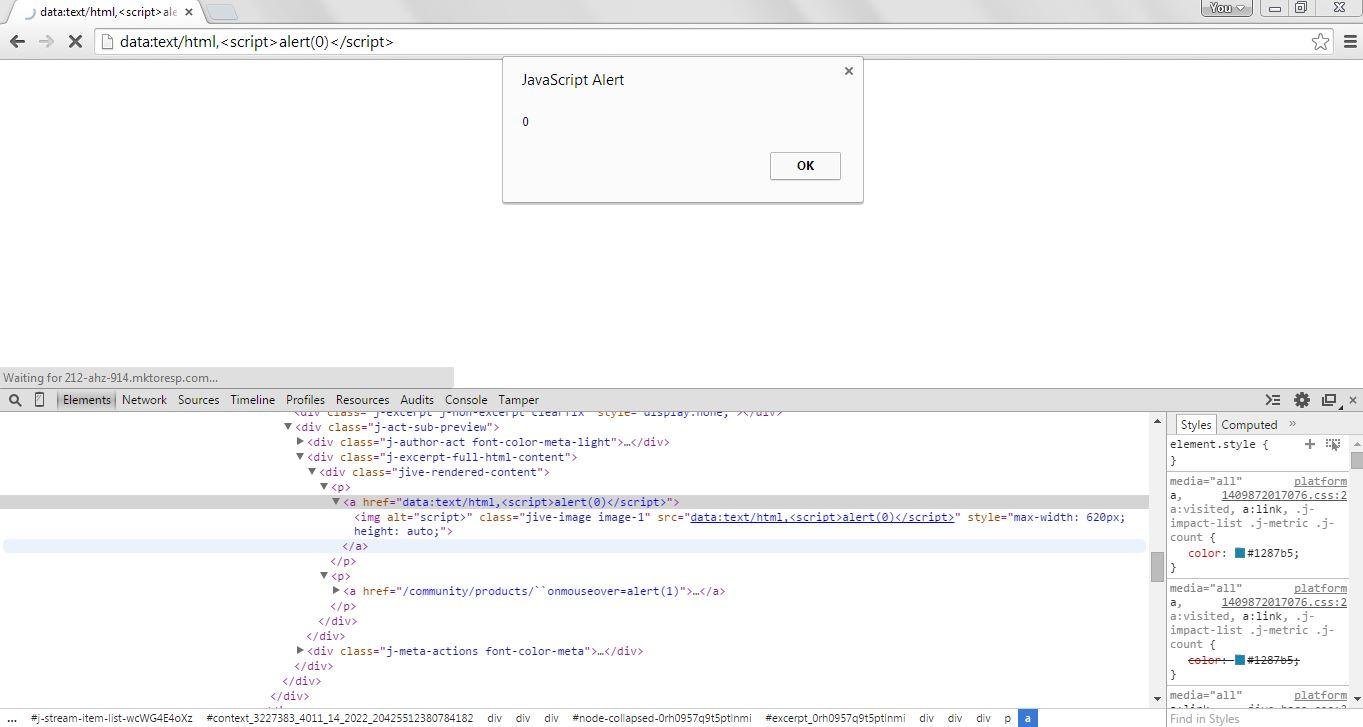Bookmark this page with the star icon

tap(1320, 41)
